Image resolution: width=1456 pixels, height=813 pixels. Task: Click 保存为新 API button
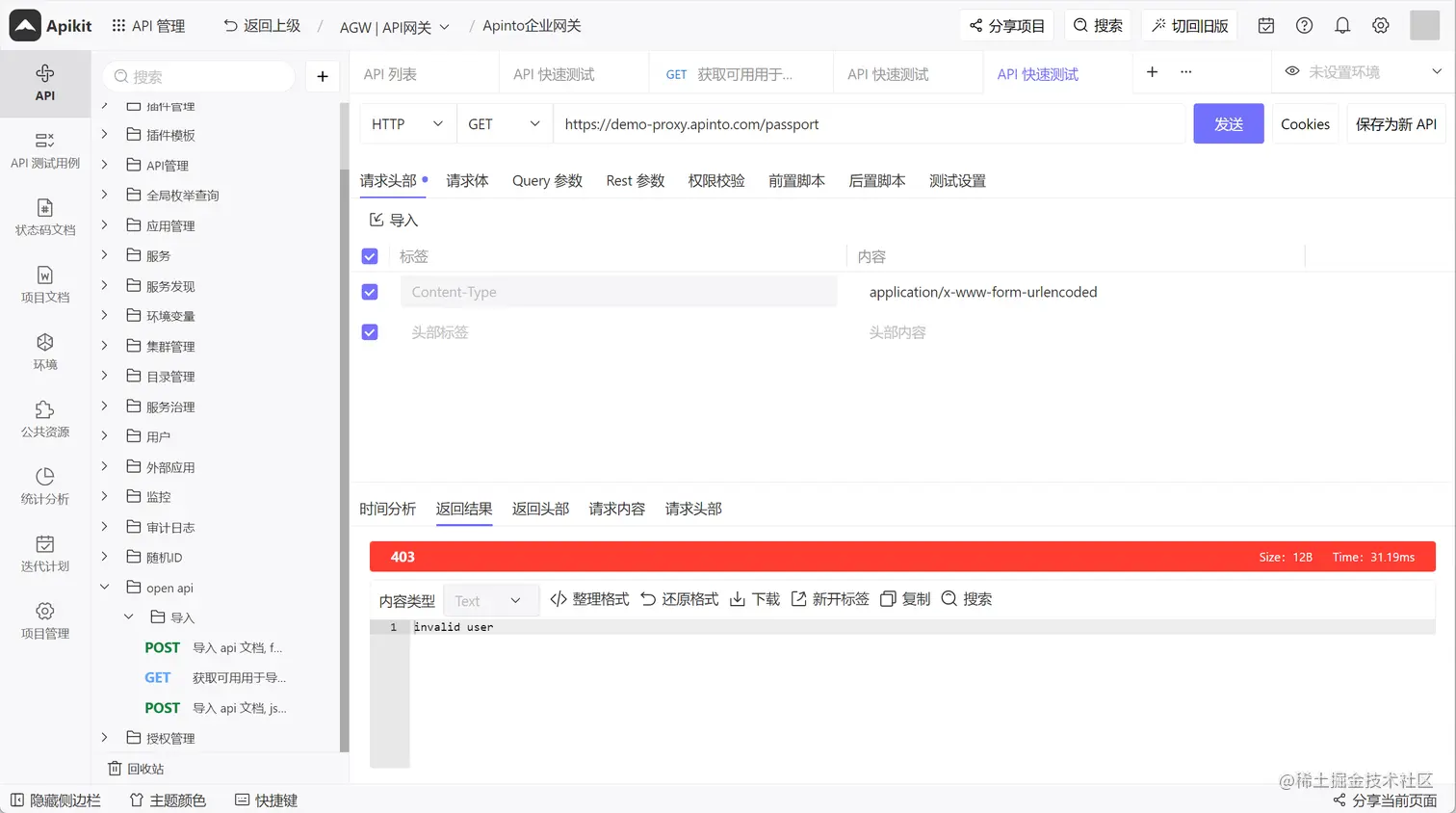pos(1396,124)
